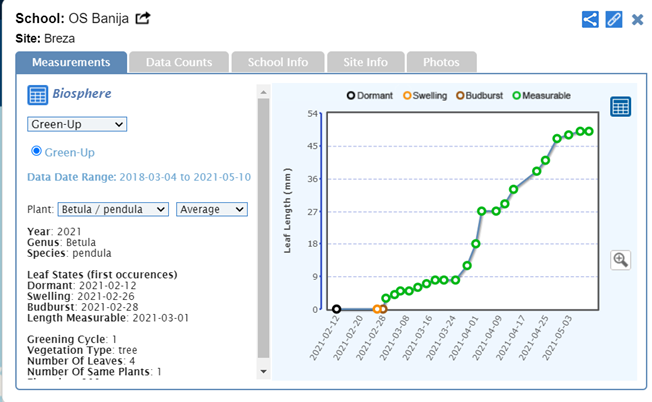
Task: Close the school popup window
Action: 637,19
